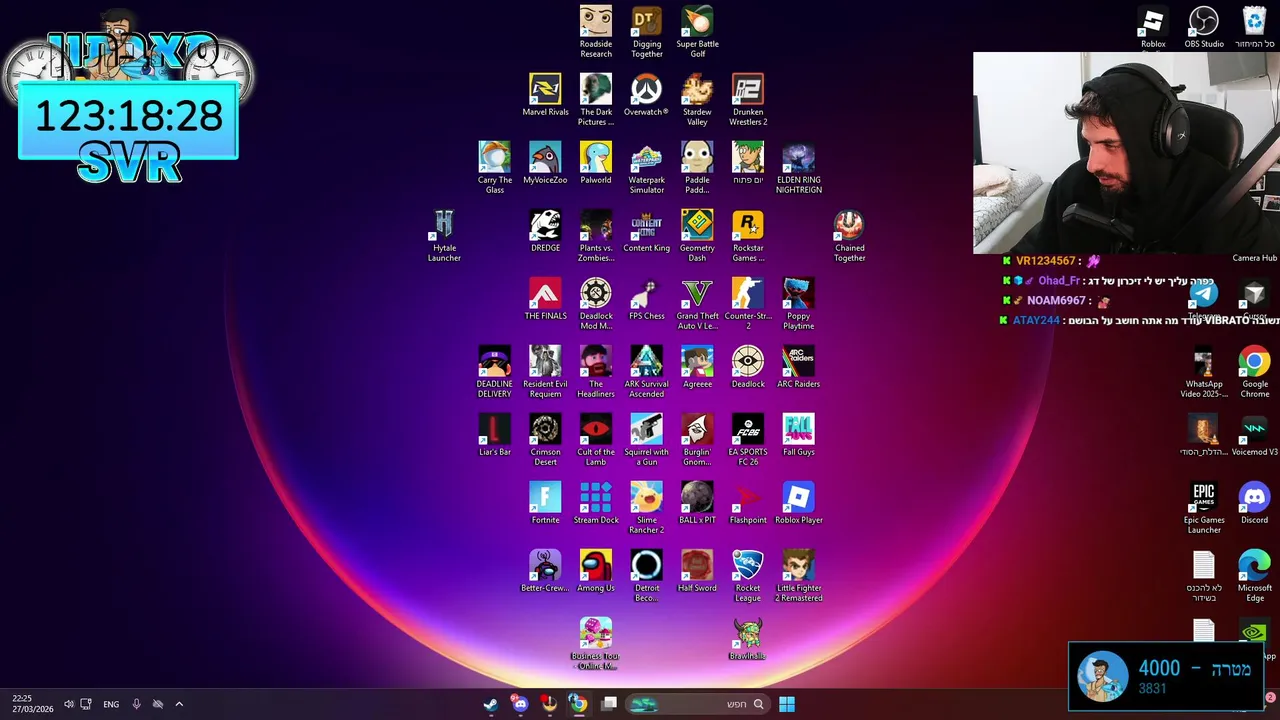Open the volume control in tray
The width and height of the screenshot is (1280, 720).
(x=68, y=704)
